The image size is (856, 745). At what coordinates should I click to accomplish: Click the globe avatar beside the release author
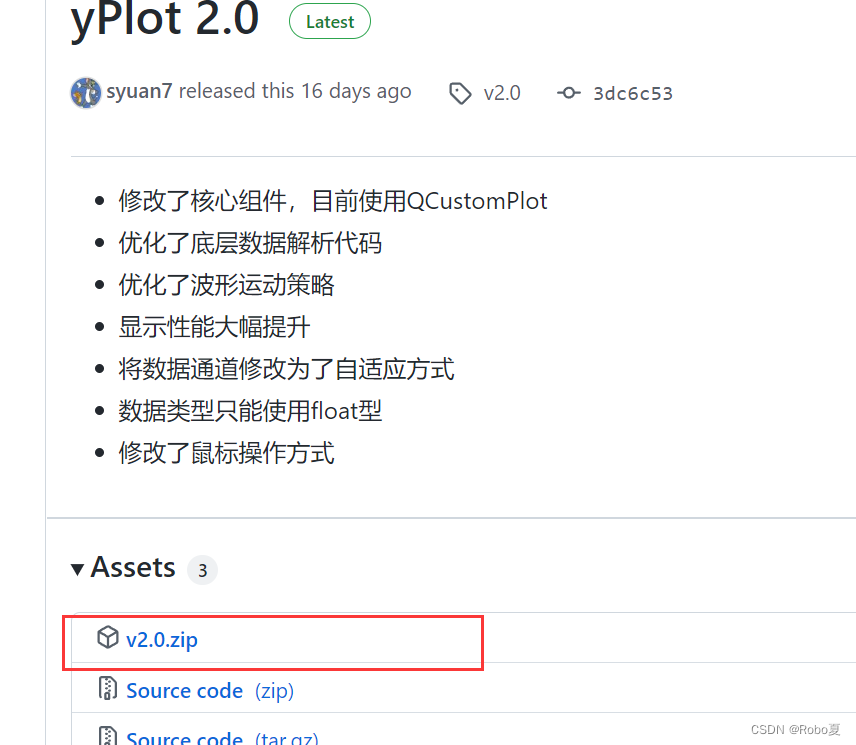pyautogui.click(x=86, y=92)
